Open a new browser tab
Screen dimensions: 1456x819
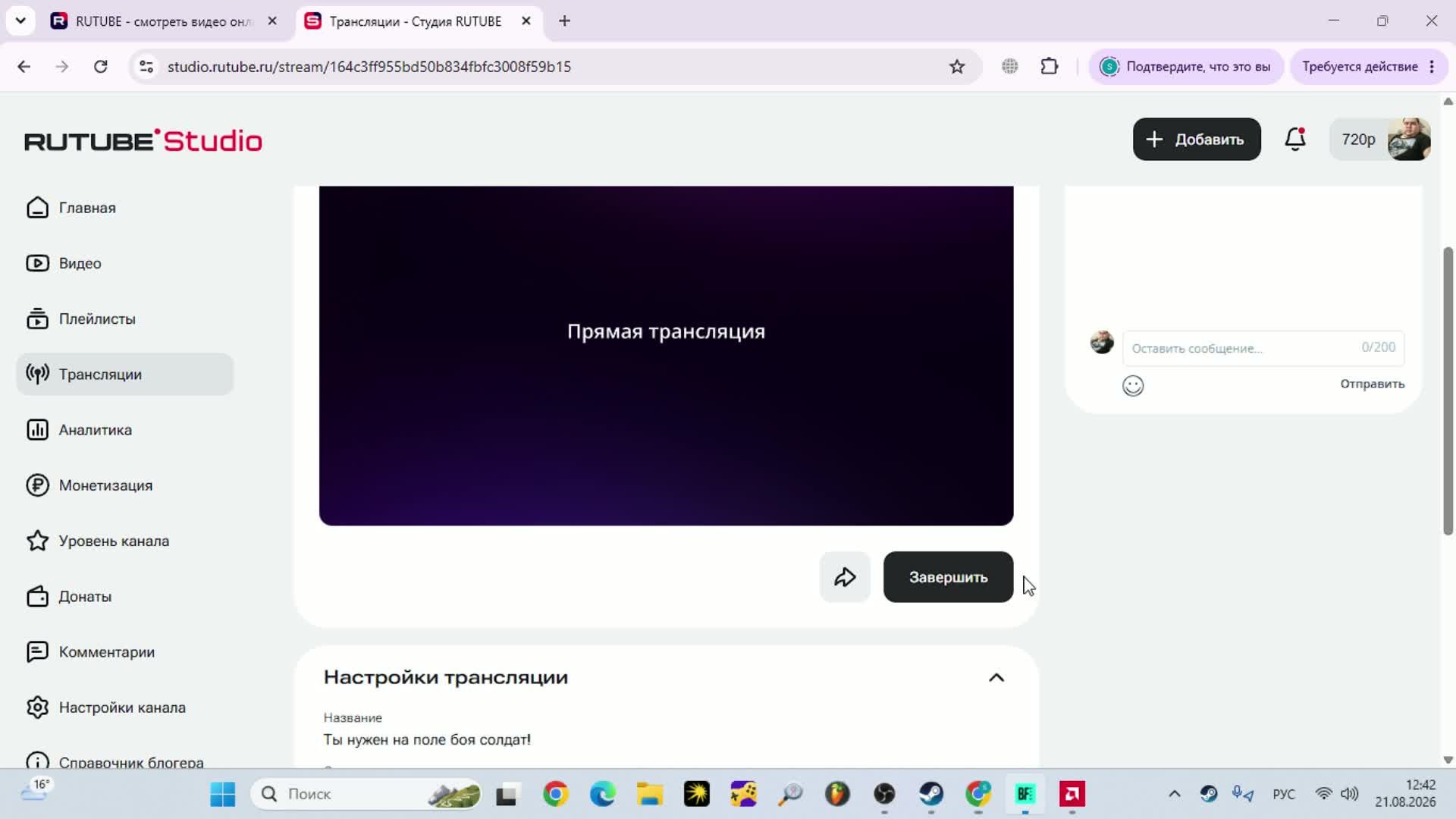coord(564,21)
